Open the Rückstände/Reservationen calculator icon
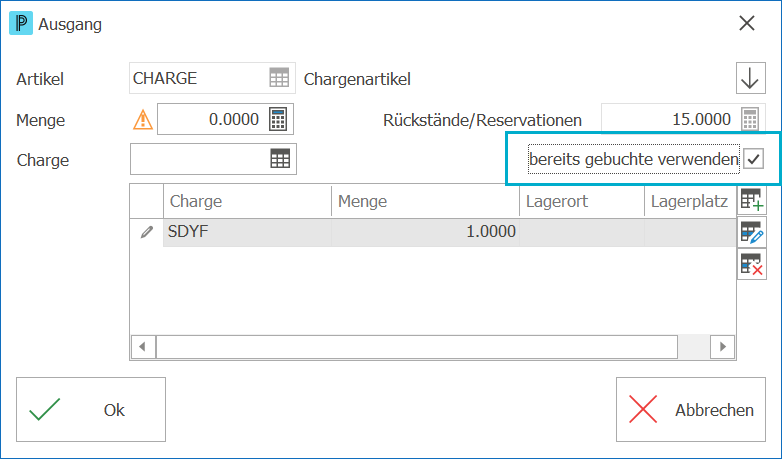 [x=750, y=119]
